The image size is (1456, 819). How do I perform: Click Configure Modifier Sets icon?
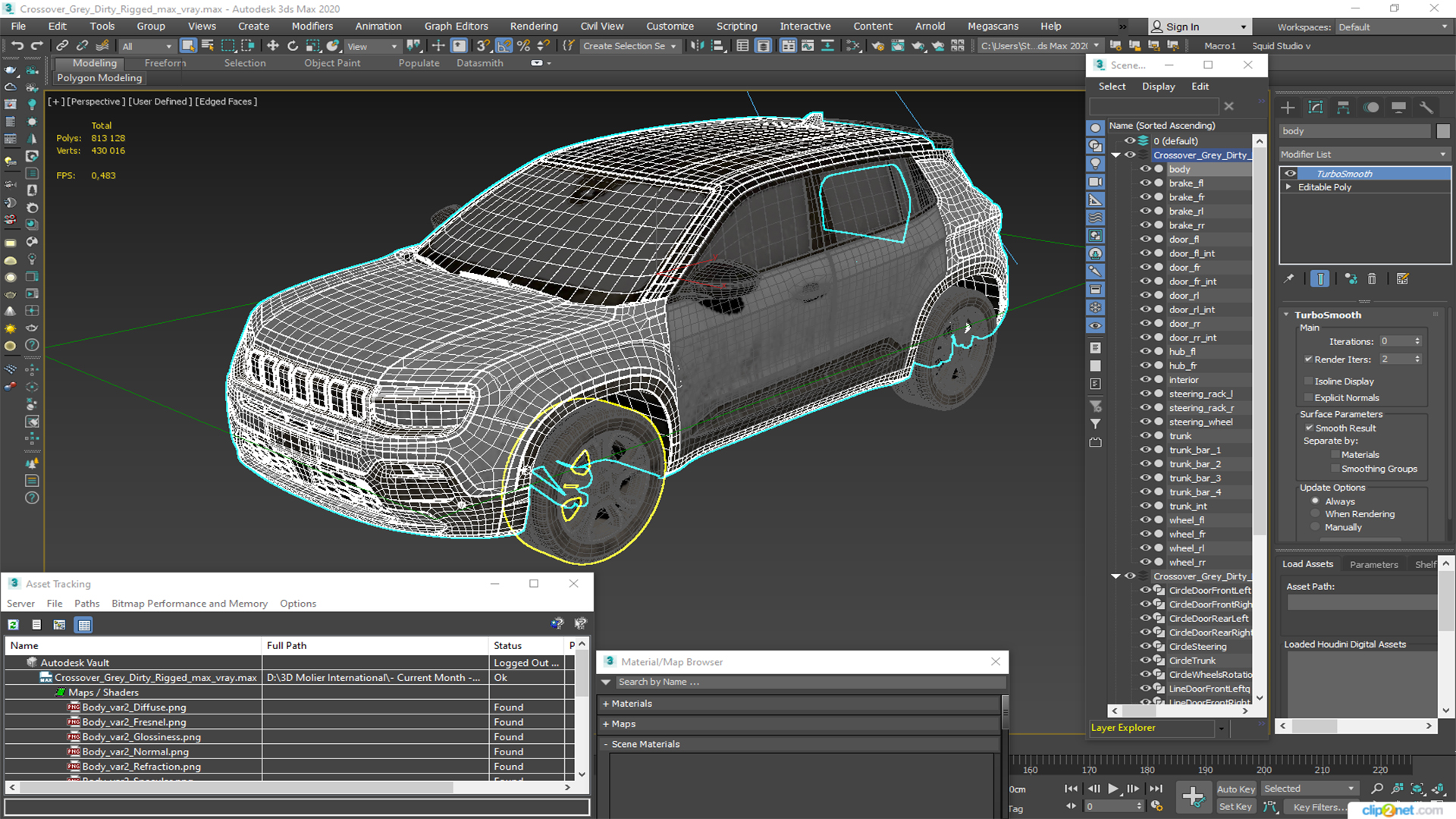(x=1403, y=279)
